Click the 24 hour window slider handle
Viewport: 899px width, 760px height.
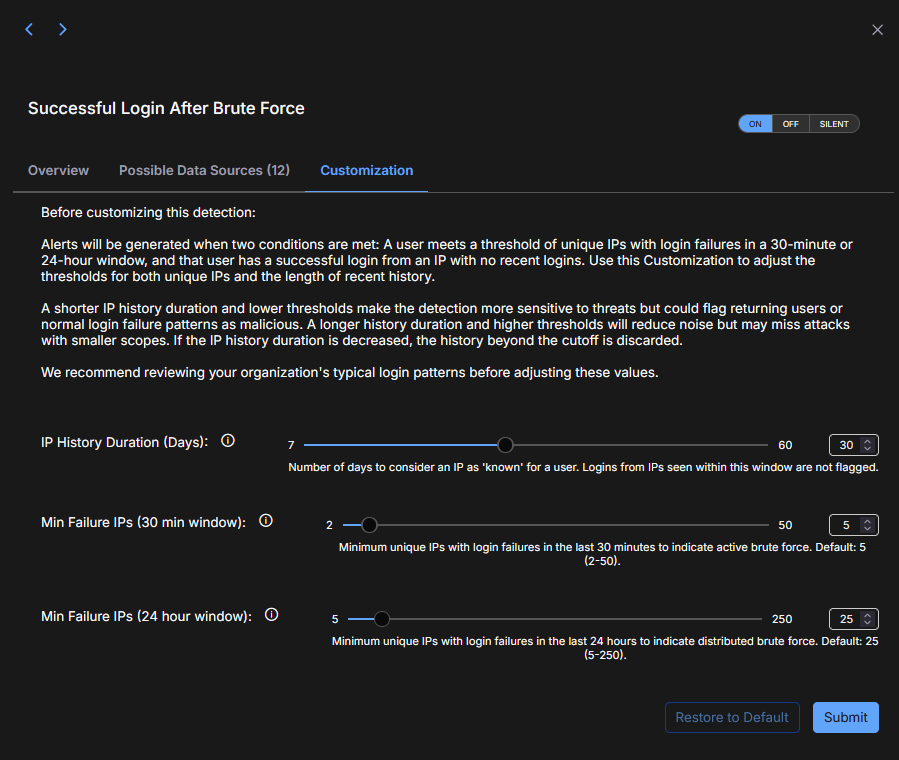point(381,619)
